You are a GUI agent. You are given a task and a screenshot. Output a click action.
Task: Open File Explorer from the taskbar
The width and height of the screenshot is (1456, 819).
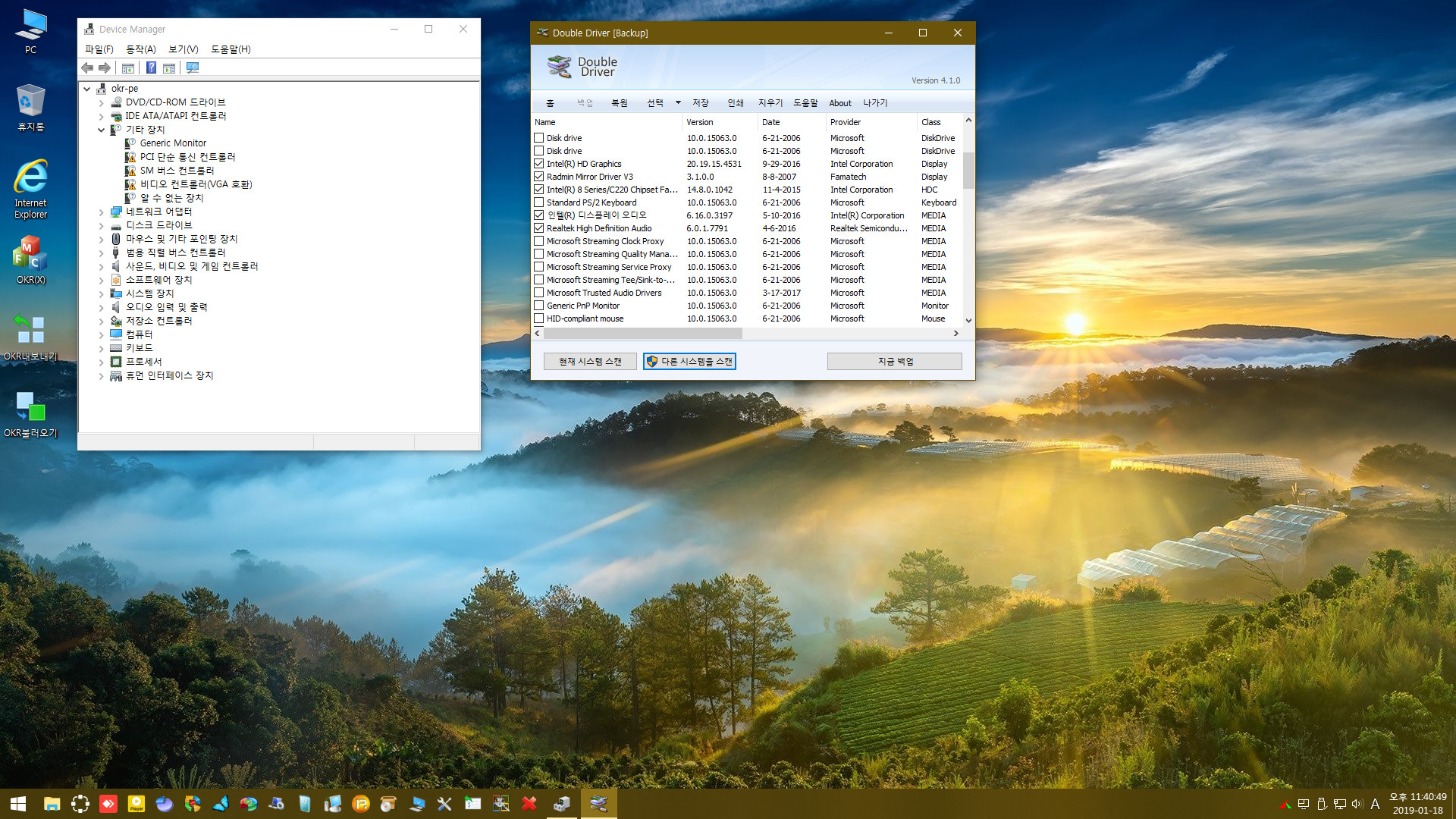[x=52, y=804]
